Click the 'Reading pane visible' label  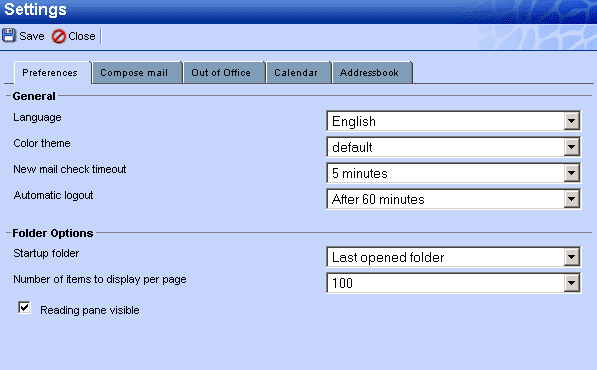point(90,310)
